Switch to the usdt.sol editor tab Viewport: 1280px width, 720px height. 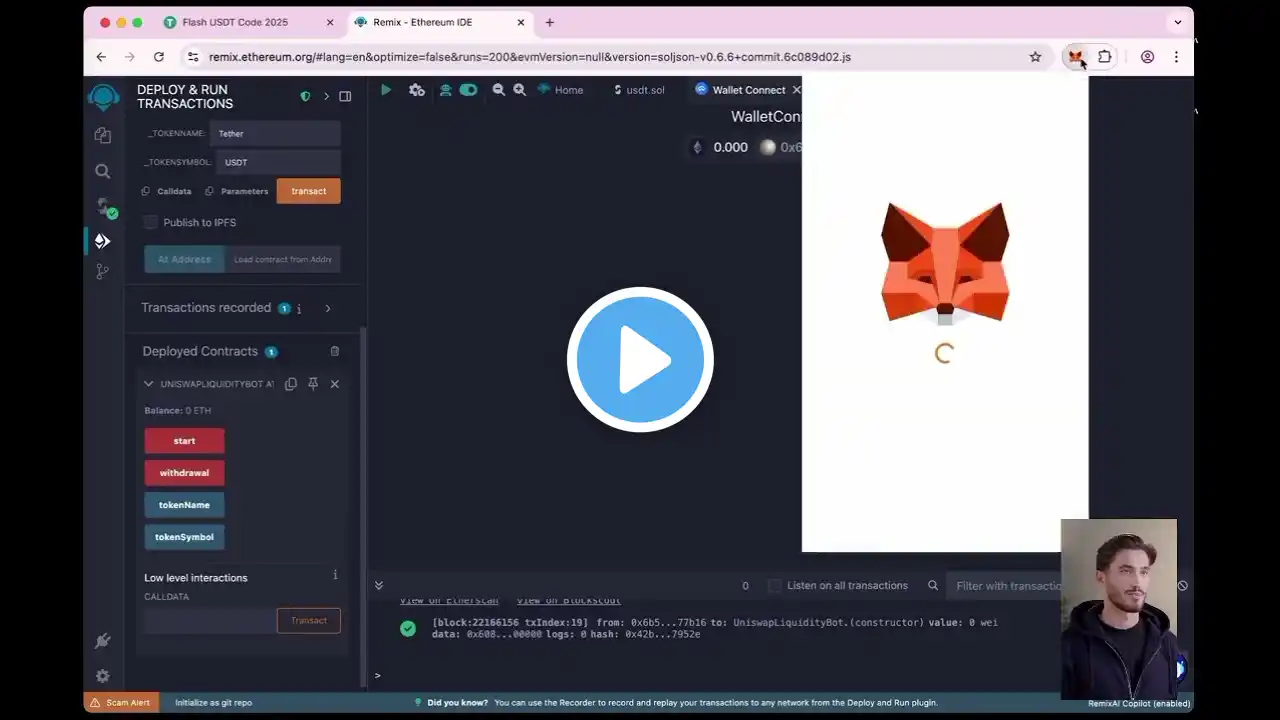coord(638,90)
